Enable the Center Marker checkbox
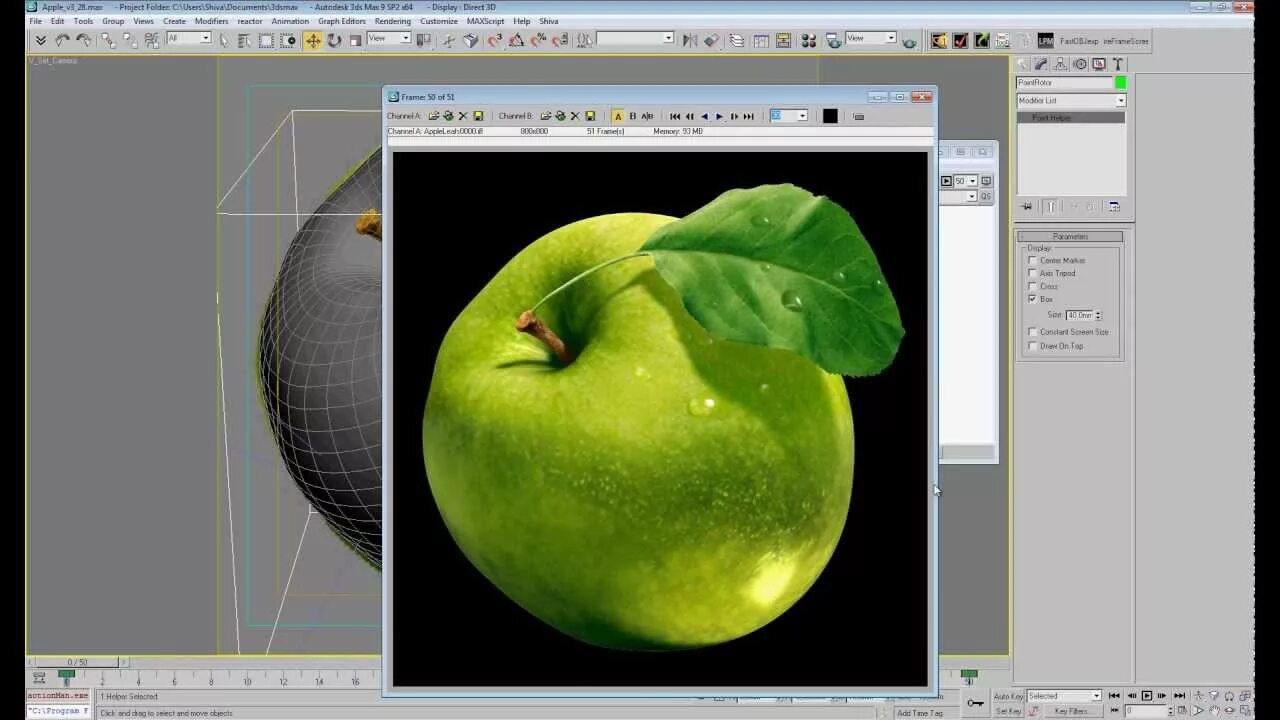 click(1033, 260)
